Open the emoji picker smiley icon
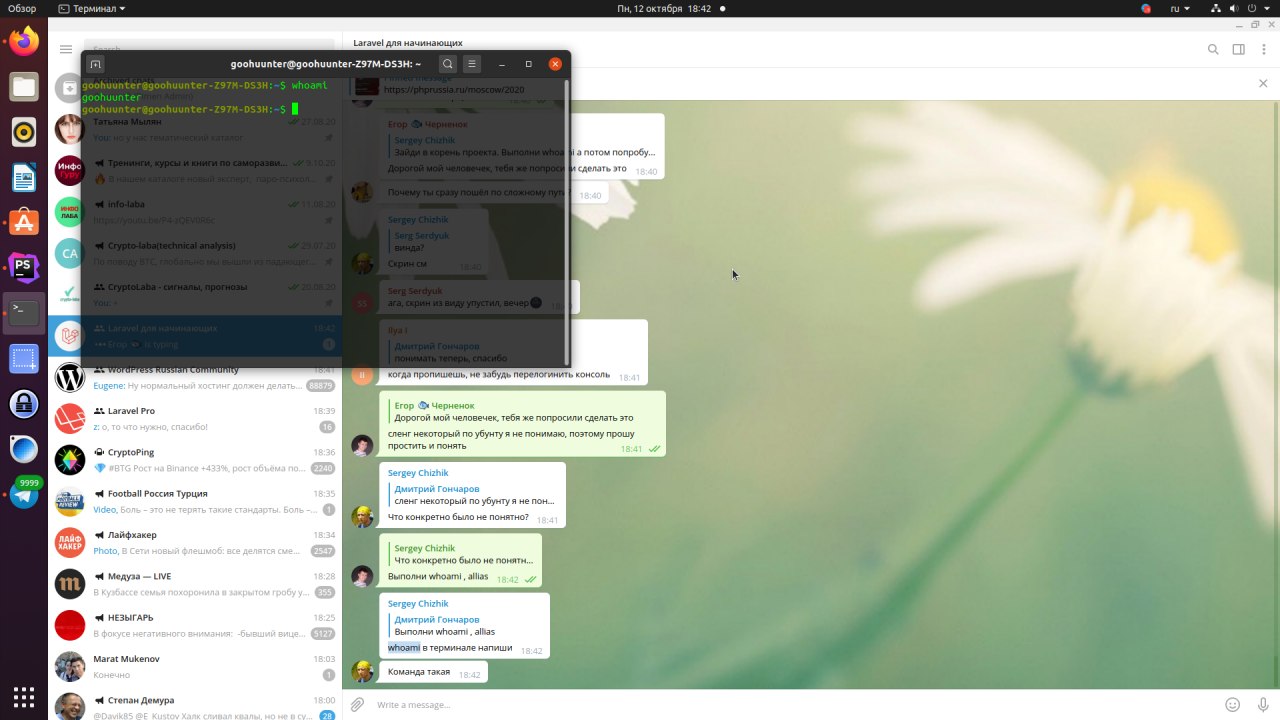1280x720 pixels. [x=1233, y=705]
